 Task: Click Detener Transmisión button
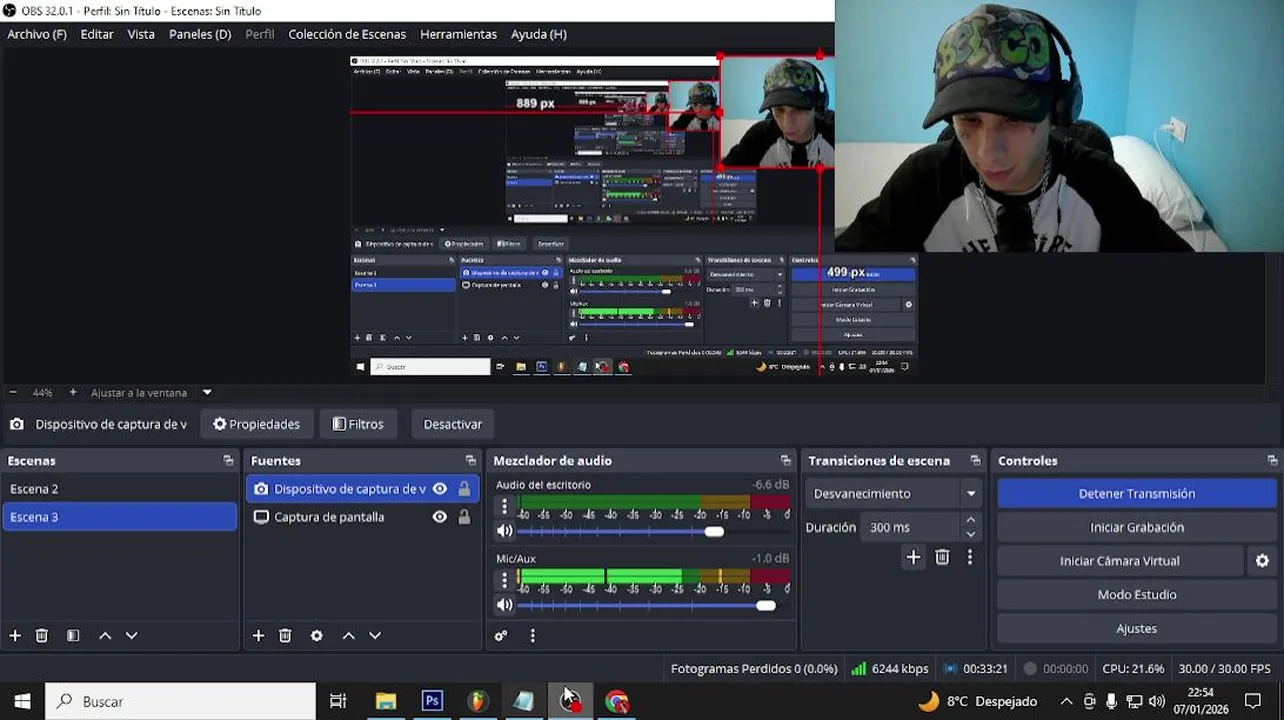click(x=1136, y=494)
